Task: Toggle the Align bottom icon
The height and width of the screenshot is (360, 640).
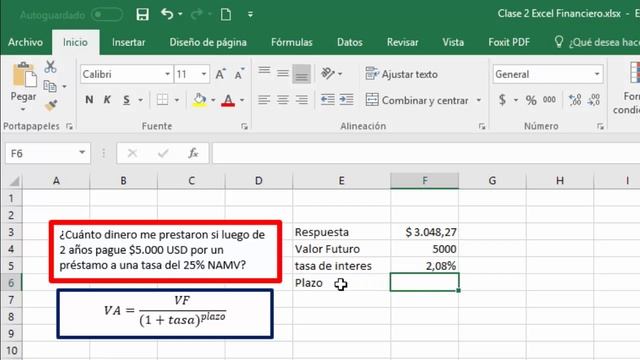Action: (x=302, y=74)
